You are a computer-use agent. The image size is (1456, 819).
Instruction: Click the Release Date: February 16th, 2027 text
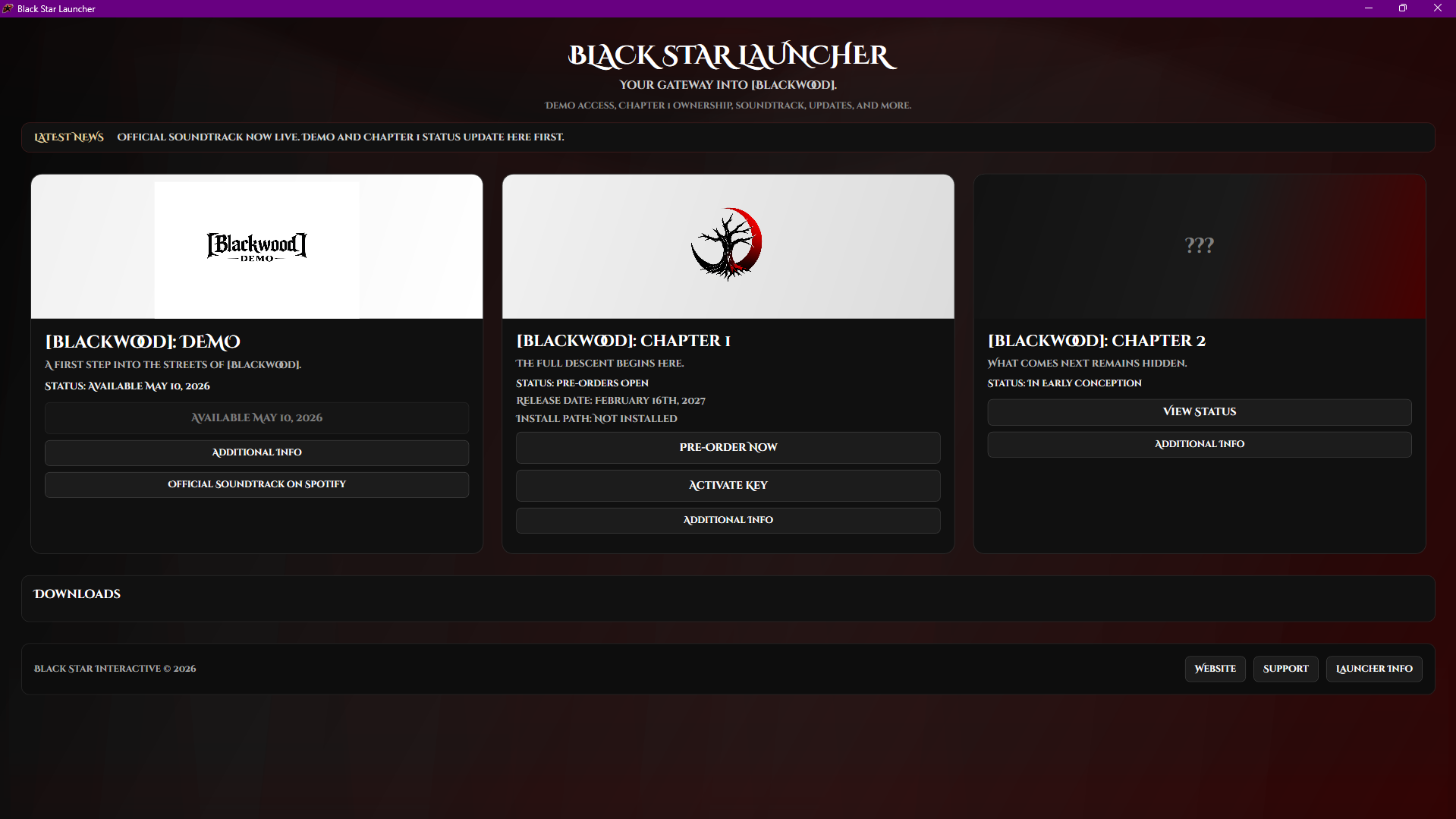coord(611,401)
